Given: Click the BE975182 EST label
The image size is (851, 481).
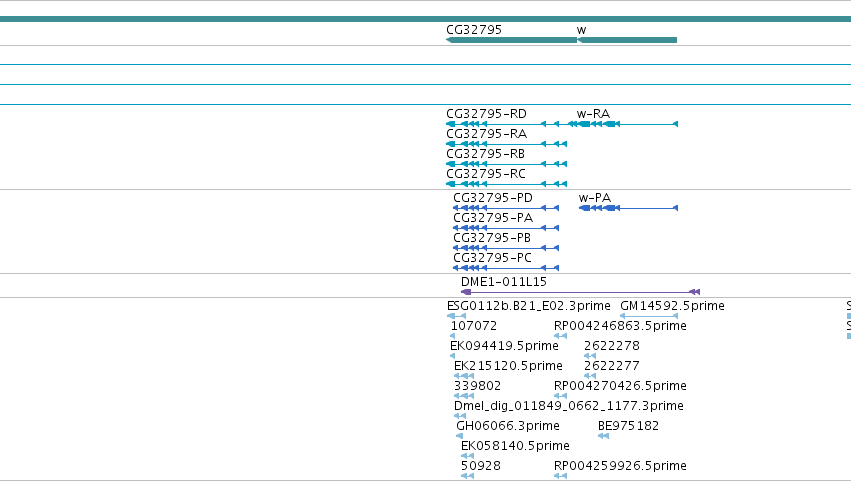Looking at the screenshot, I should pos(628,427).
